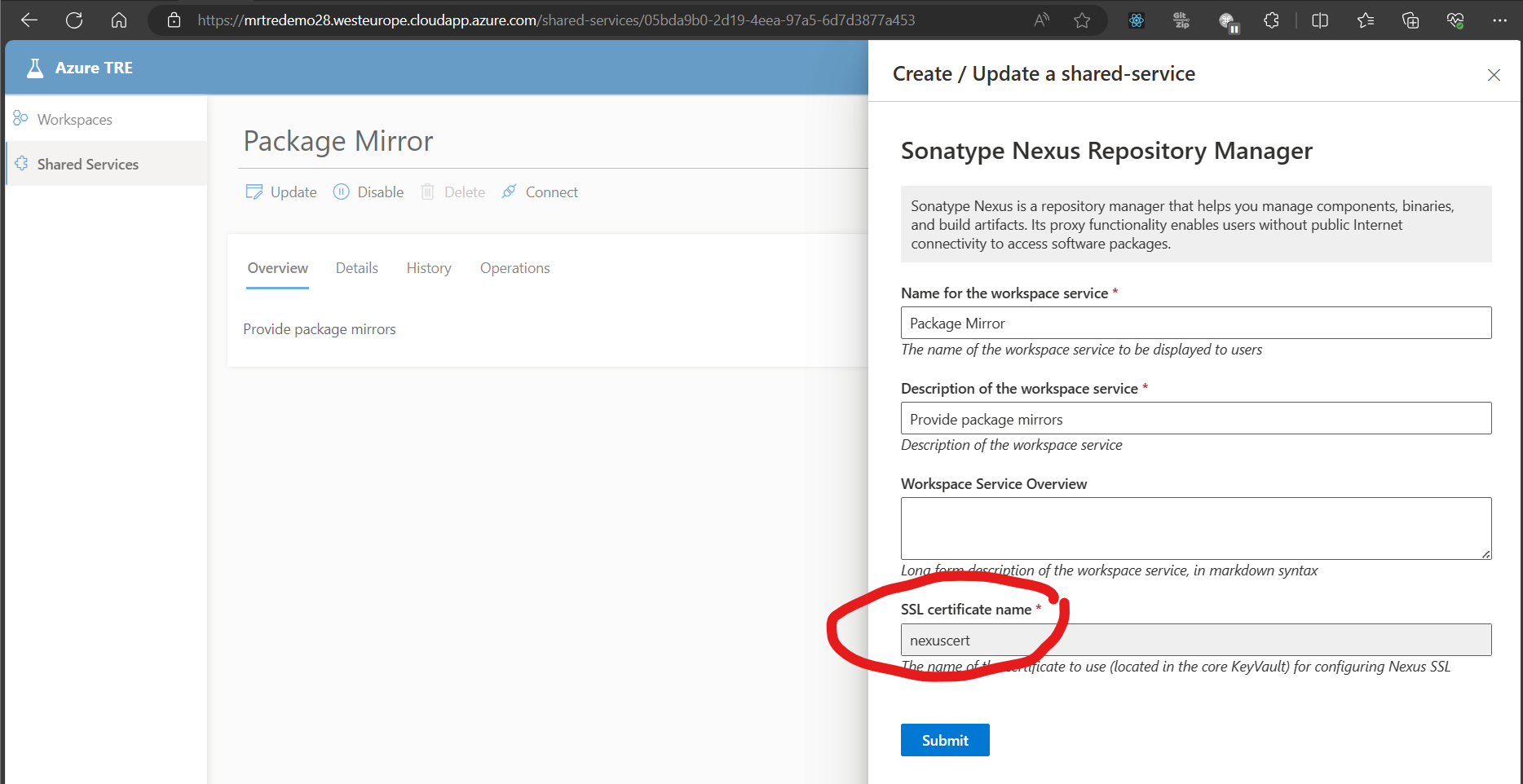The width and height of the screenshot is (1523, 784).
Task: Click the browser address bar URL
Action: [x=556, y=20]
